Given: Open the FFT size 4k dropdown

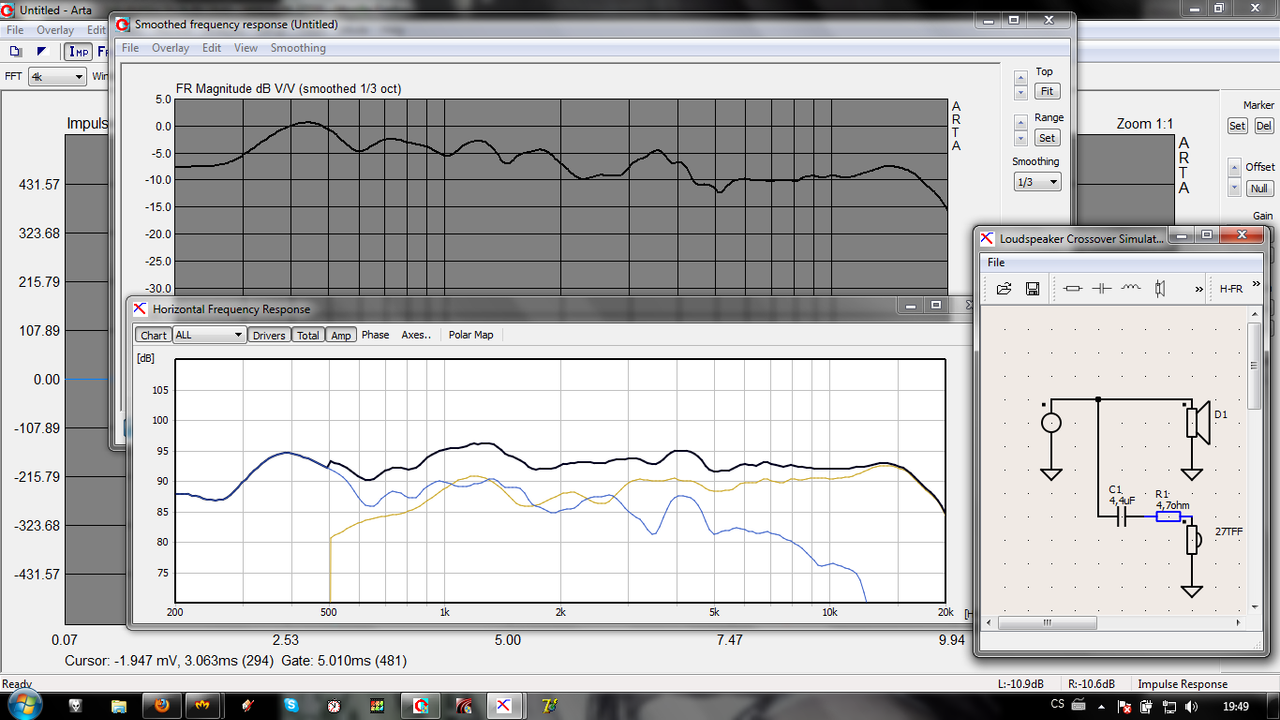Looking at the screenshot, I should 57,76.
